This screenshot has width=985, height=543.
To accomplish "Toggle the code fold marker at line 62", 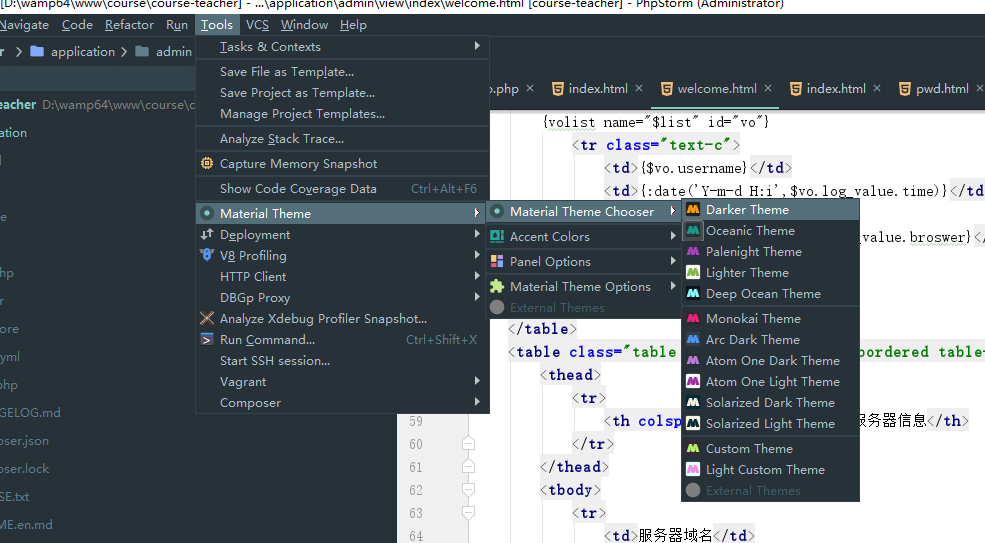I will click(468, 490).
